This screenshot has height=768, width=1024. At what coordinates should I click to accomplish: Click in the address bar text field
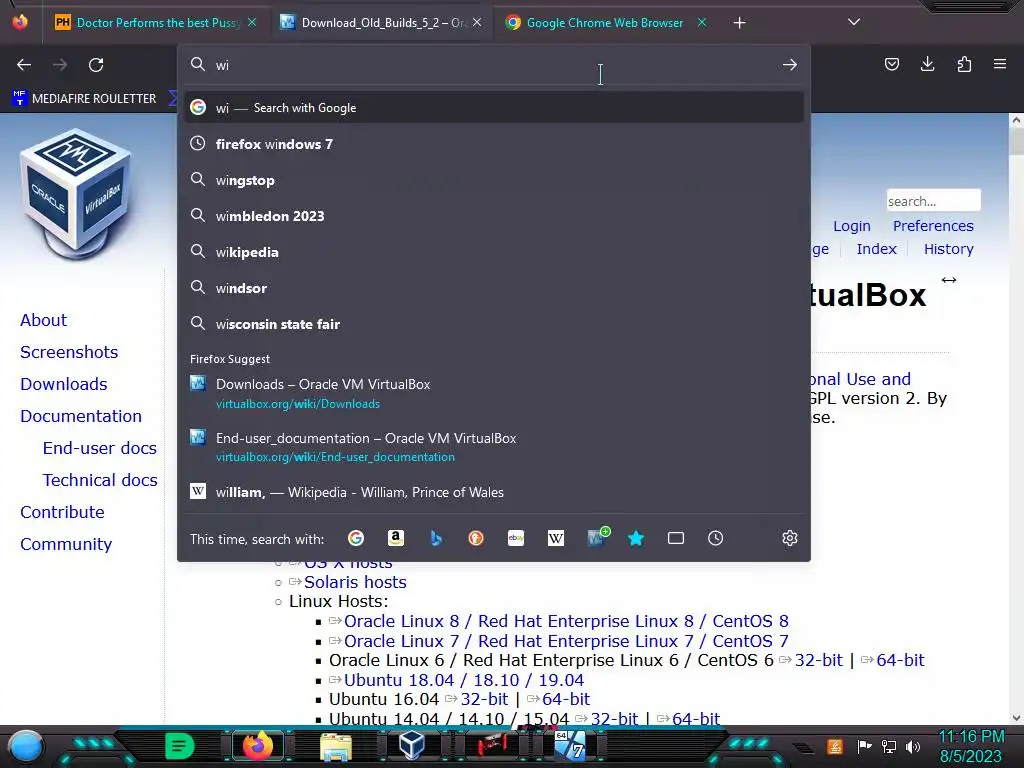tap(493, 65)
